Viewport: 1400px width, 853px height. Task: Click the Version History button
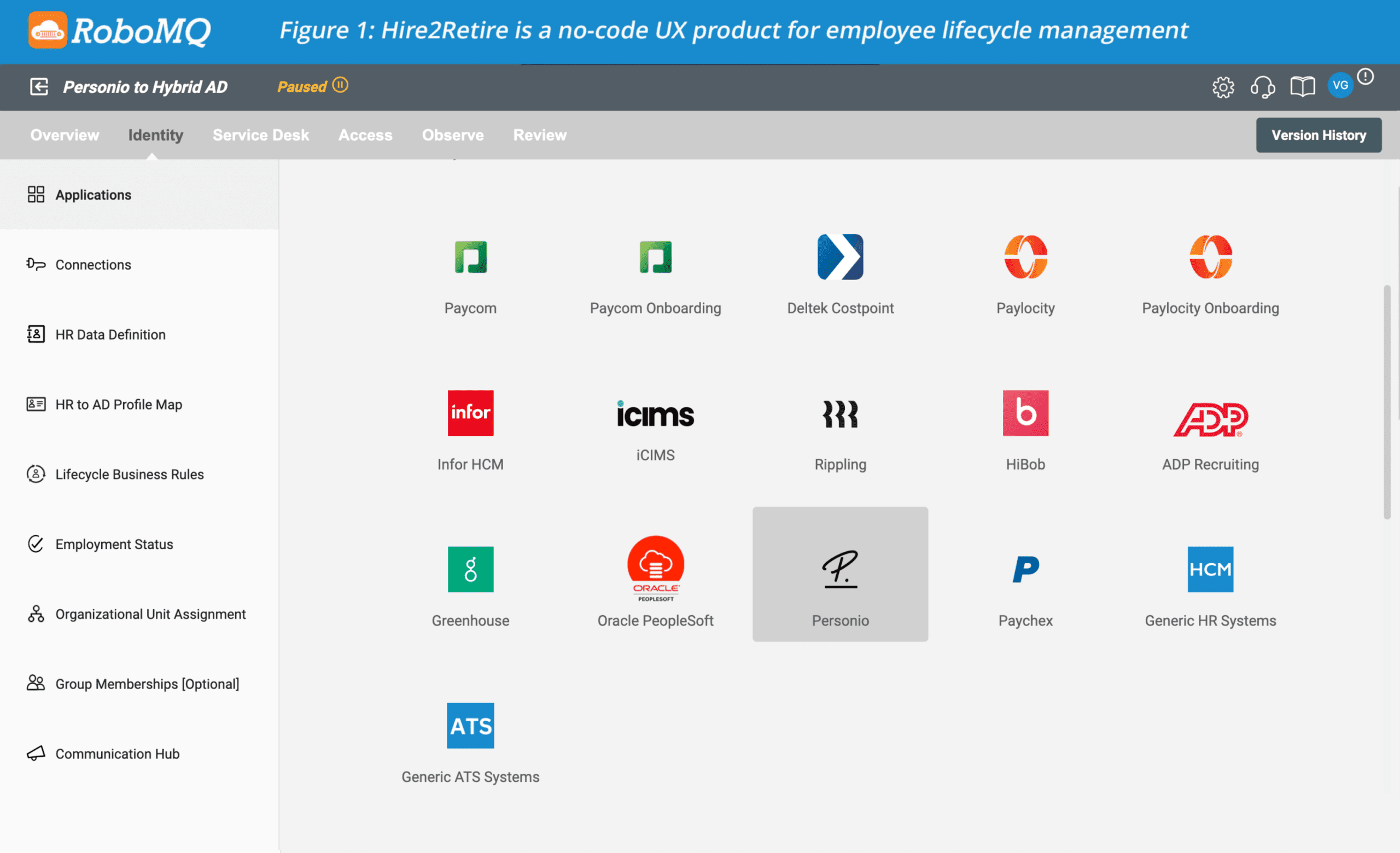point(1318,135)
